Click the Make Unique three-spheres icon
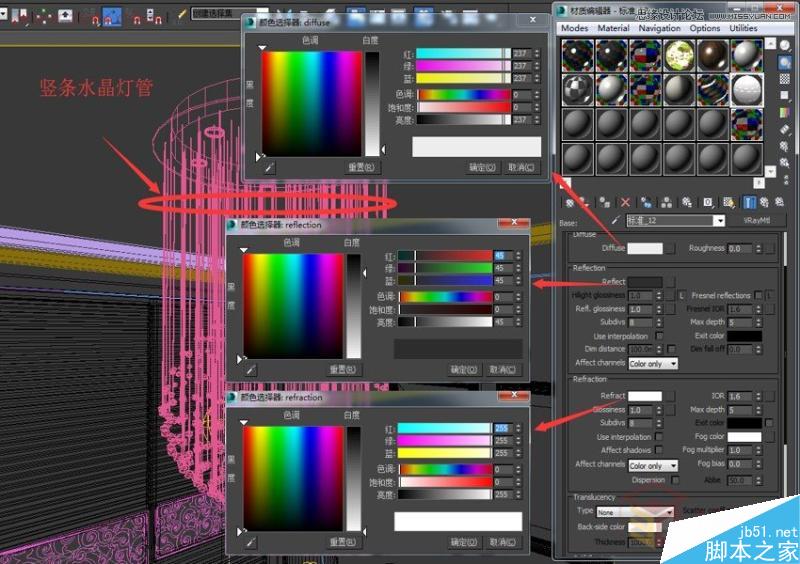Viewport: 800px width, 564px height. click(666, 203)
